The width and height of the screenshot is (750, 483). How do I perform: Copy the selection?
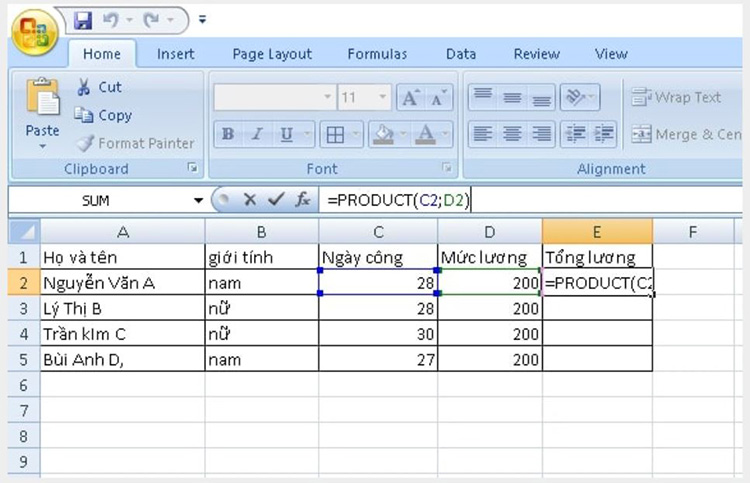[x=103, y=115]
